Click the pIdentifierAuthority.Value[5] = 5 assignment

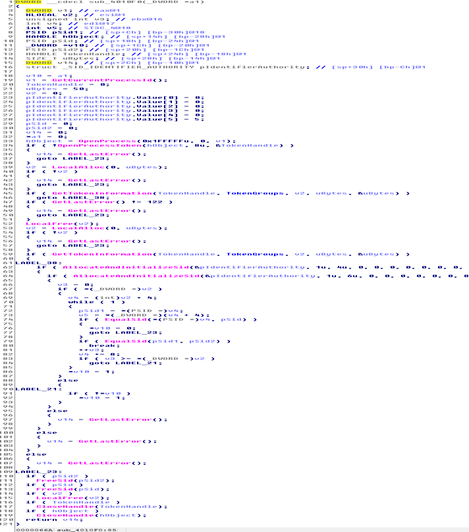pos(115,119)
